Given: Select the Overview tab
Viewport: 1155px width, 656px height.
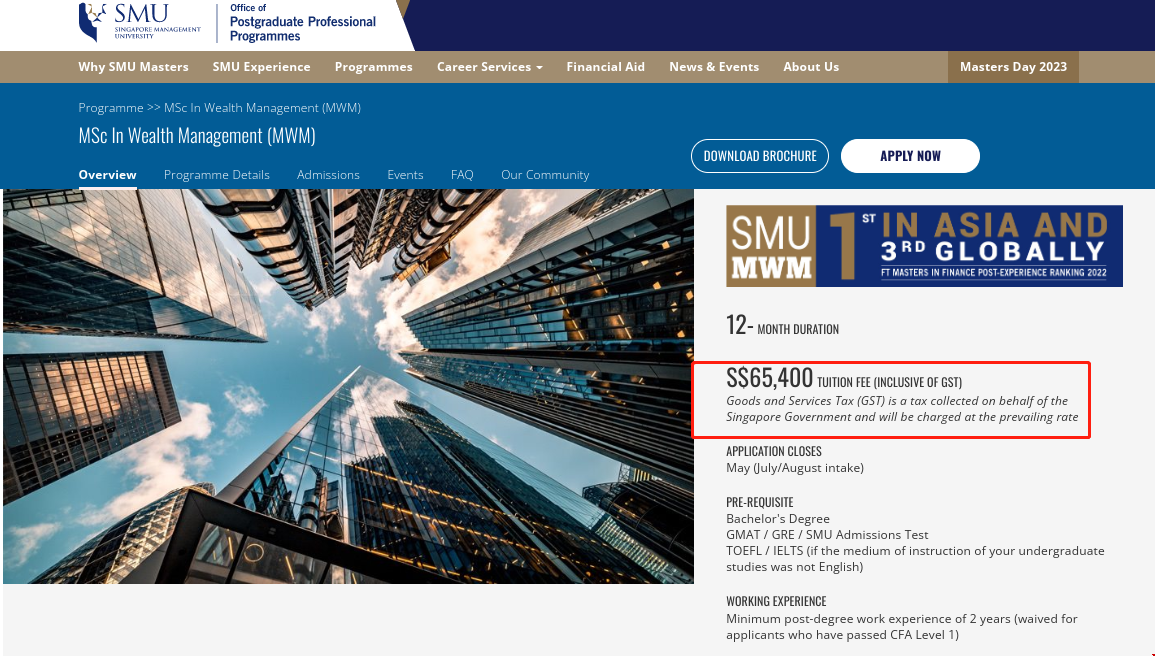Looking at the screenshot, I should point(108,174).
